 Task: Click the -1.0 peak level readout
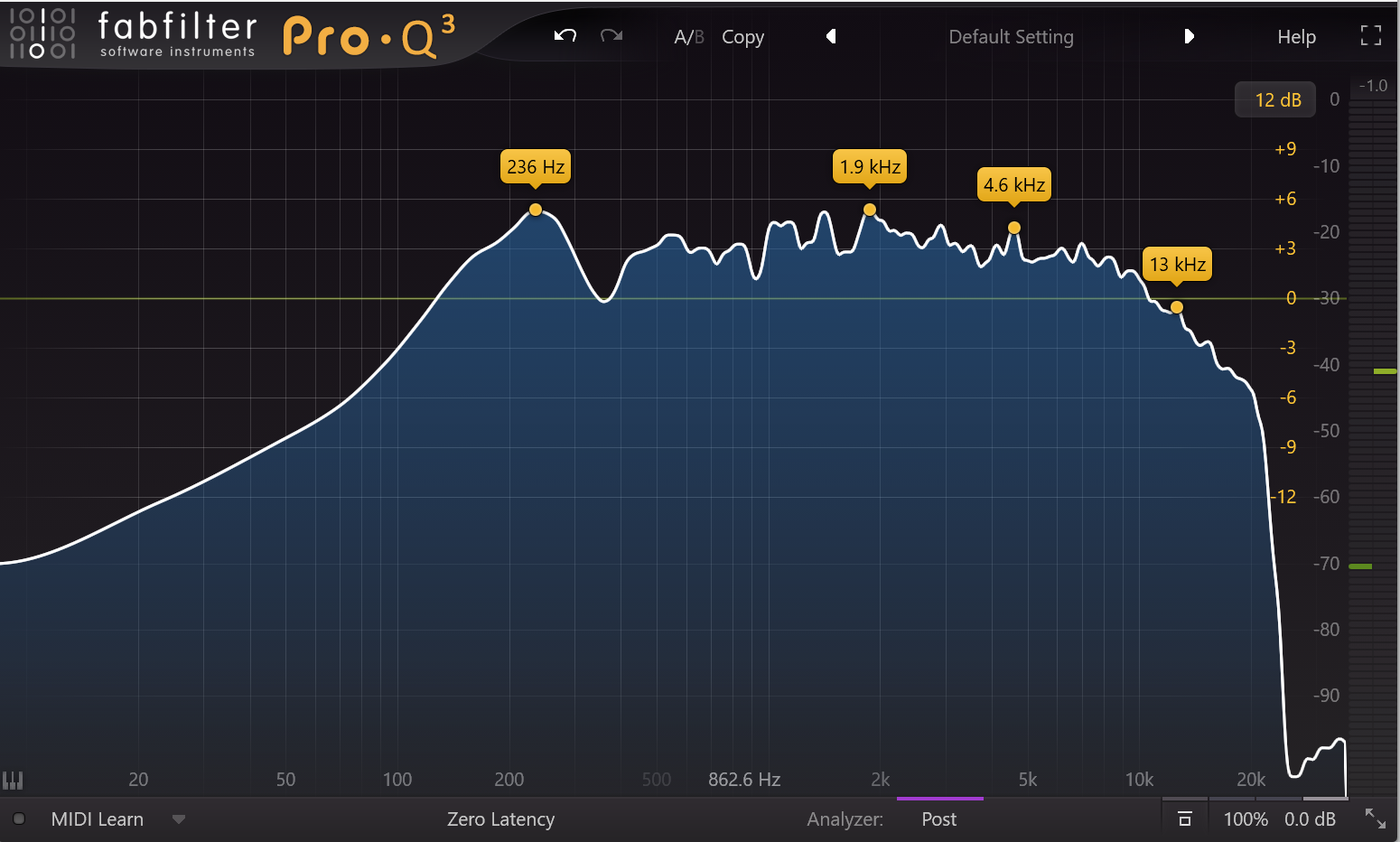(1373, 86)
